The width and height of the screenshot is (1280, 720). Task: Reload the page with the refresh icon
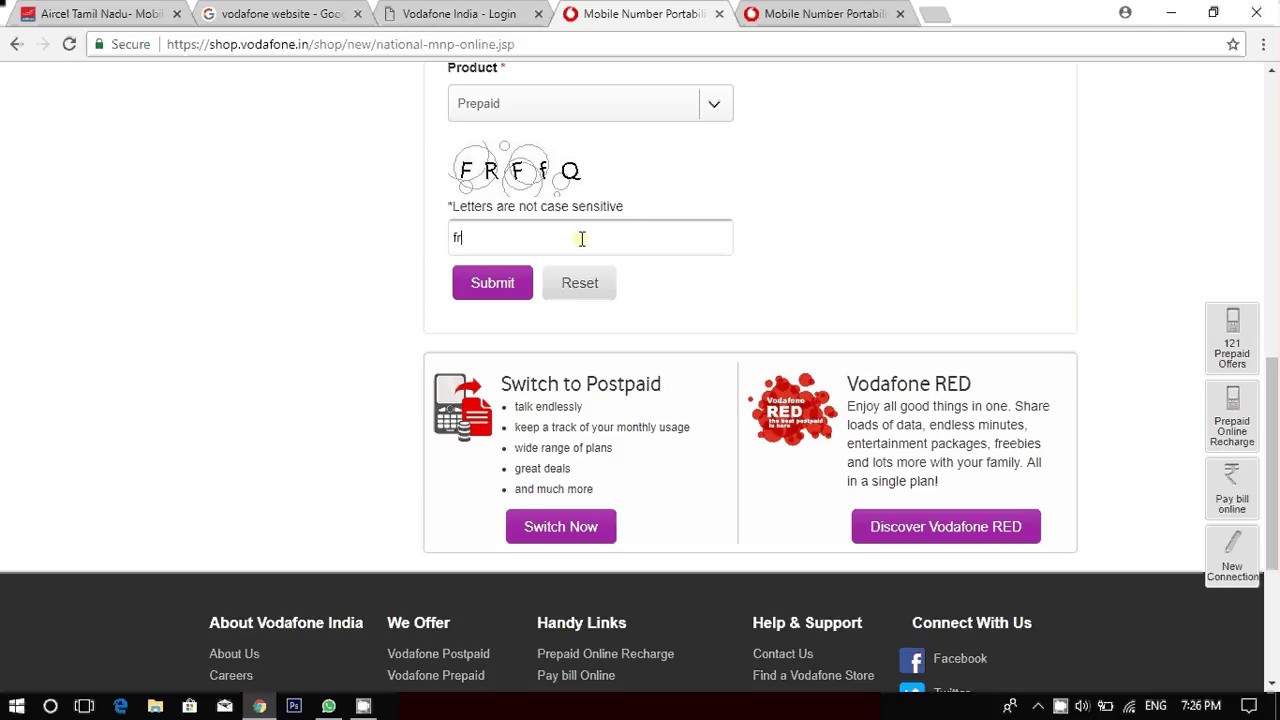tap(69, 44)
